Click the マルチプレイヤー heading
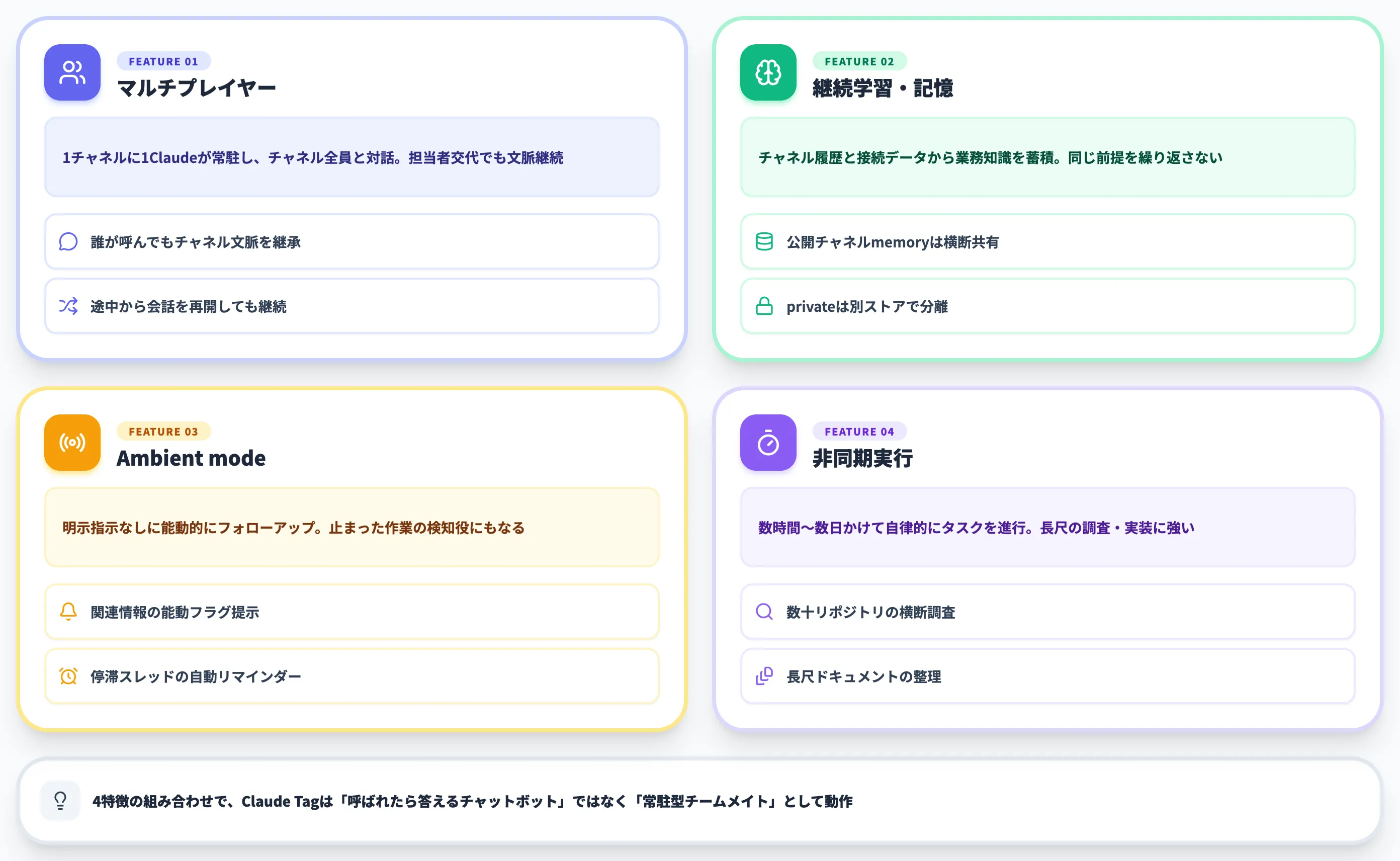1400x861 pixels. [197, 89]
